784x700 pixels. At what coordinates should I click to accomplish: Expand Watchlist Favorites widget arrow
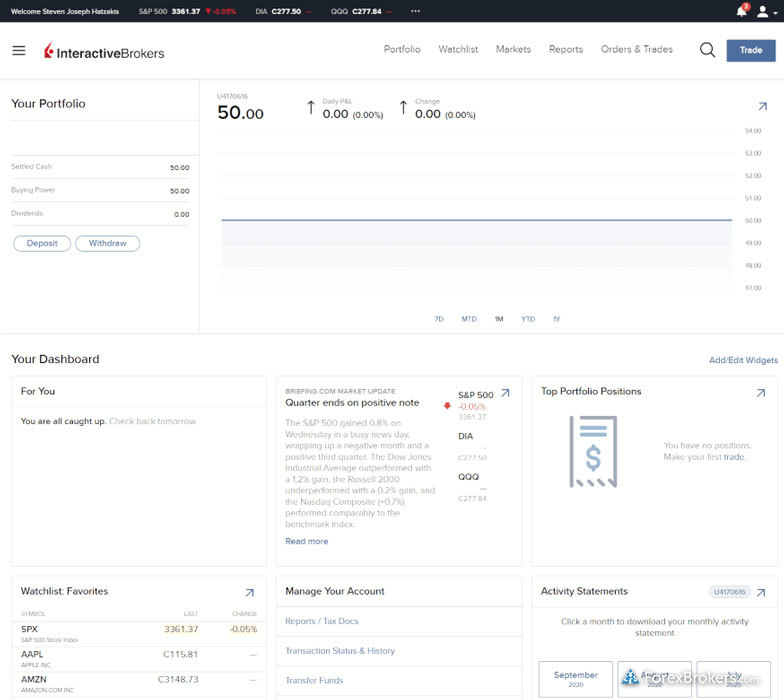coord(250,592)
